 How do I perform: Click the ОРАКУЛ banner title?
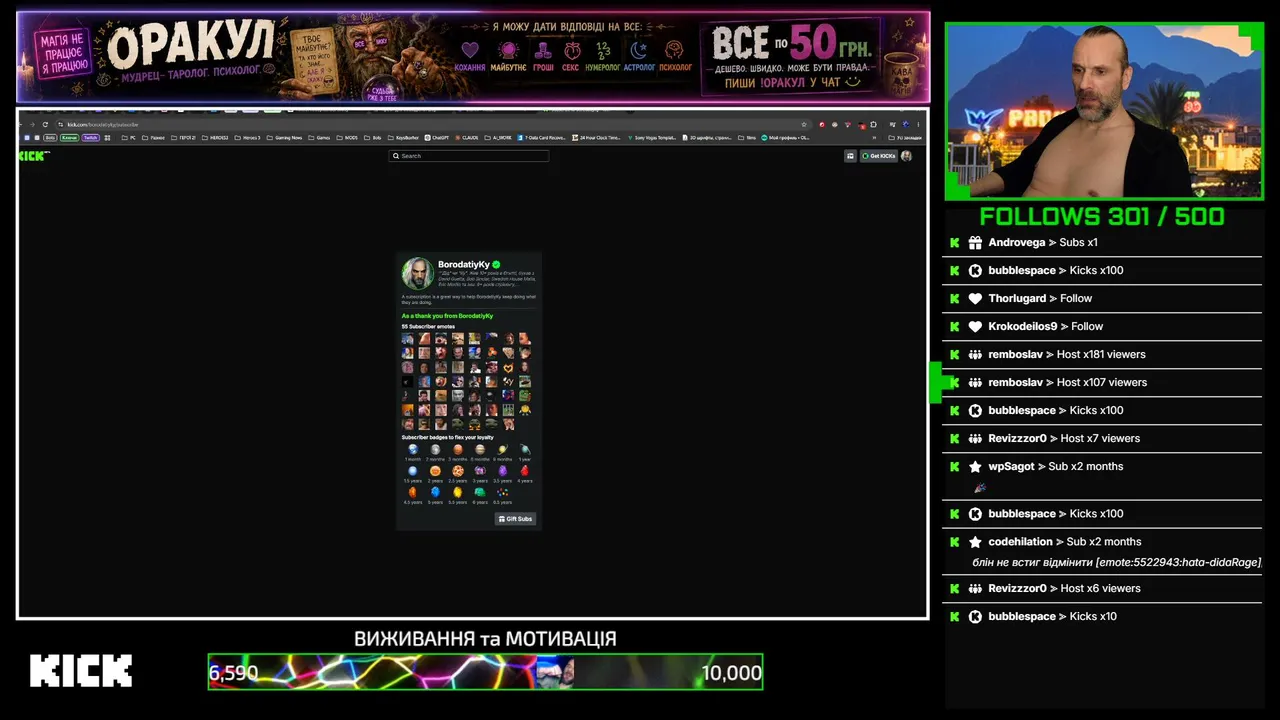coord(191,44)
